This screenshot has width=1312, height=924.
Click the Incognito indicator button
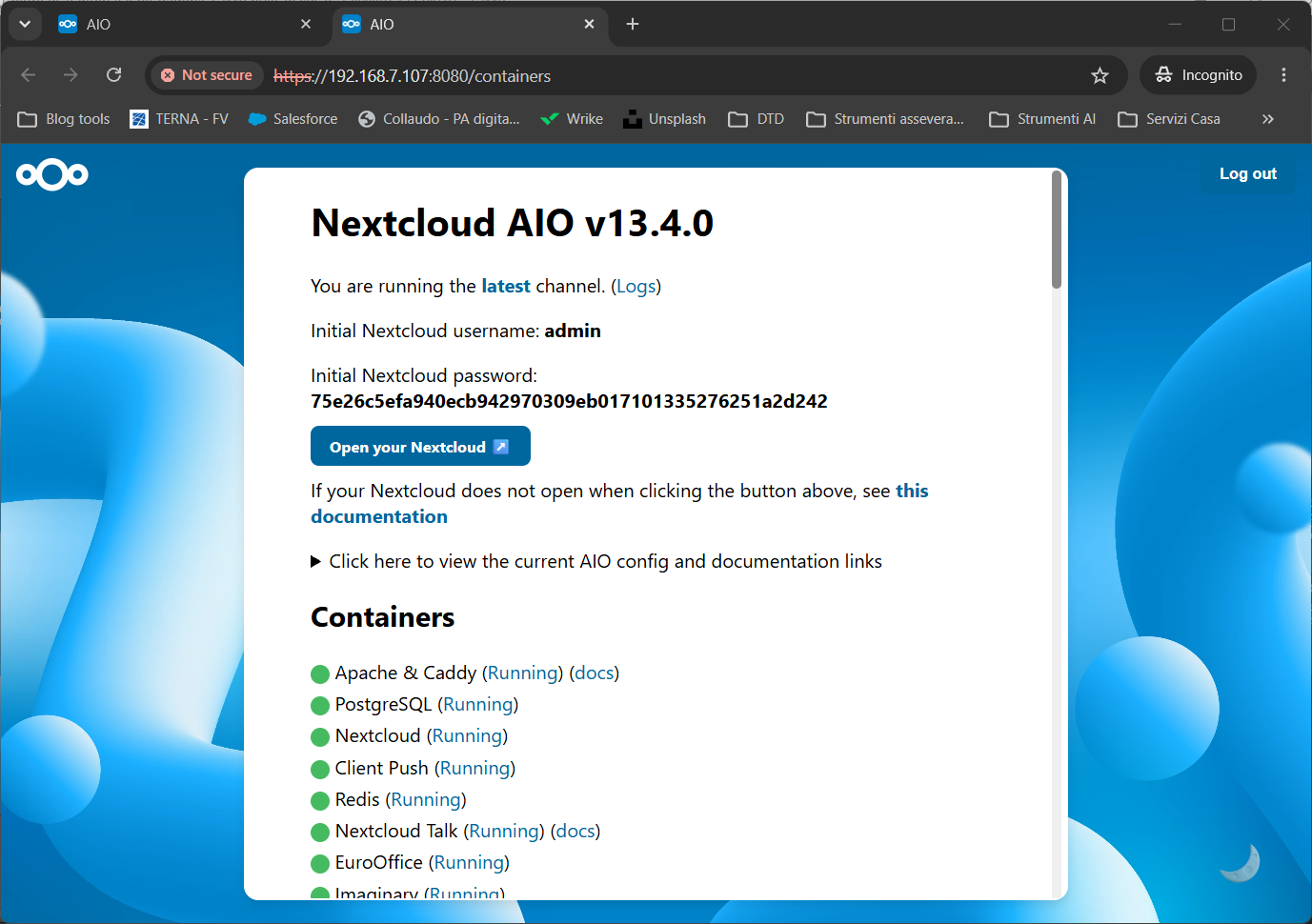[x=1199, y=75]
